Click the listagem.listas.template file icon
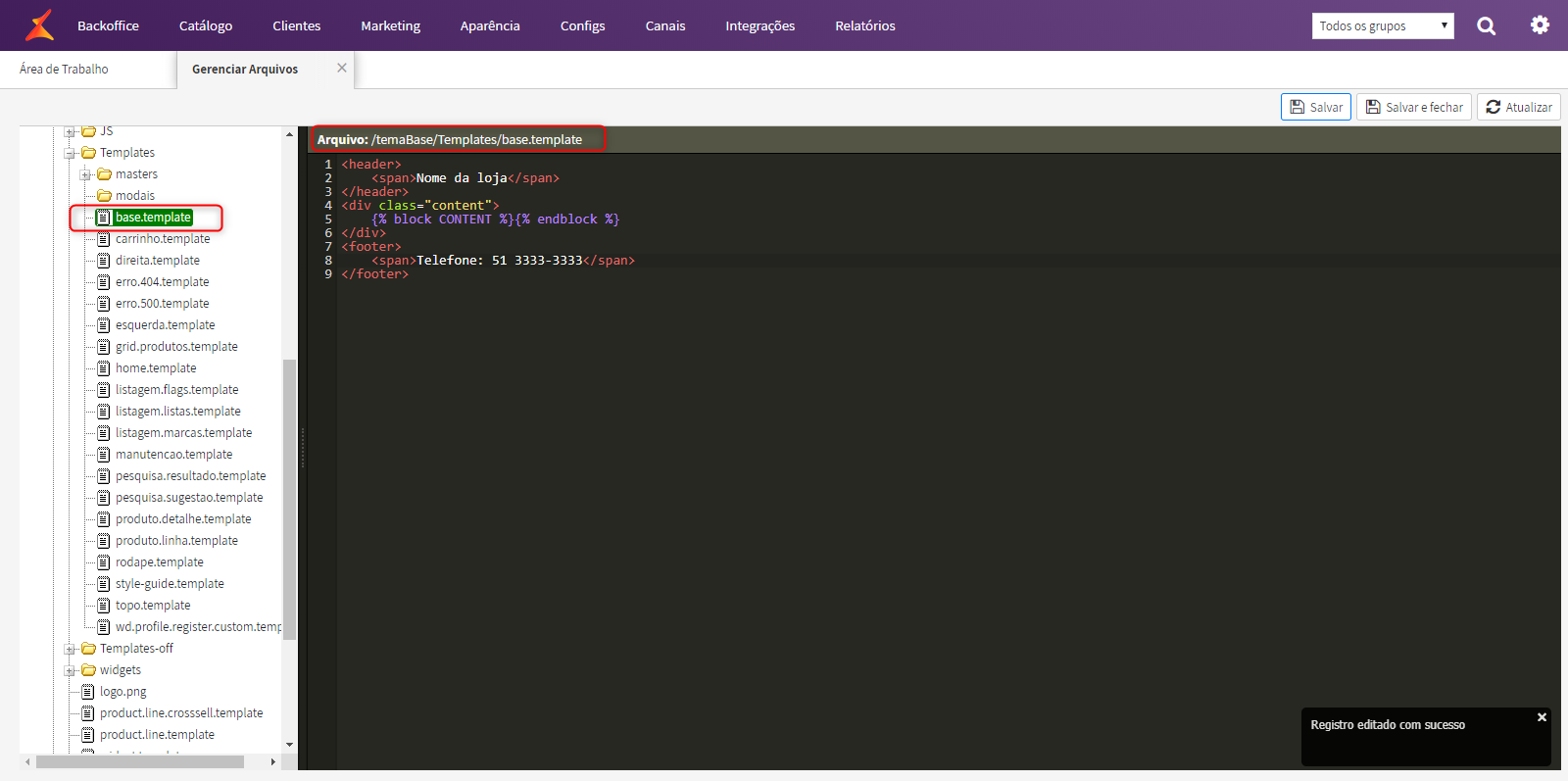This screenshot has height=781, width=1568. (x=104, y=412)
